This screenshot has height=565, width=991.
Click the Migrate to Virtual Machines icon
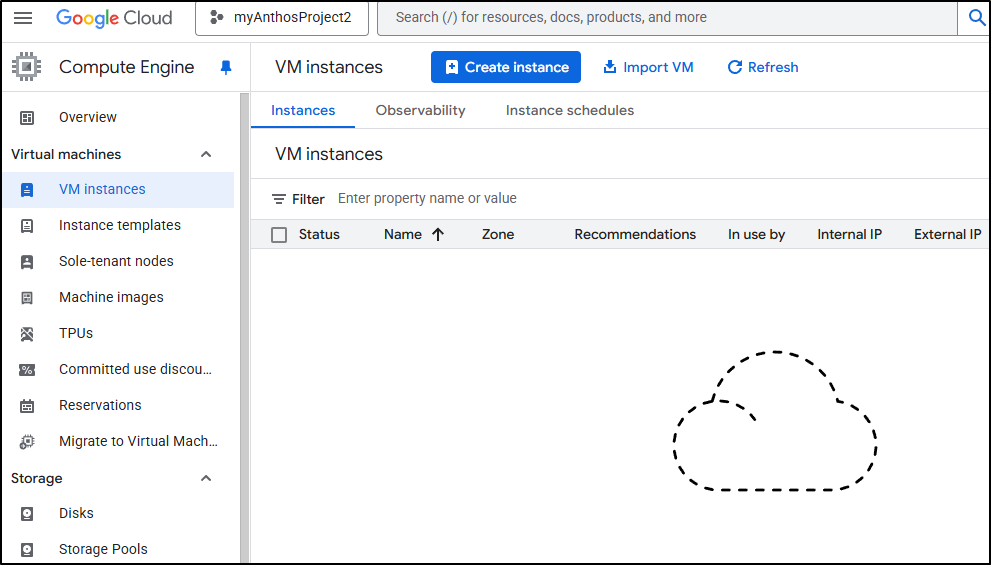27,442
